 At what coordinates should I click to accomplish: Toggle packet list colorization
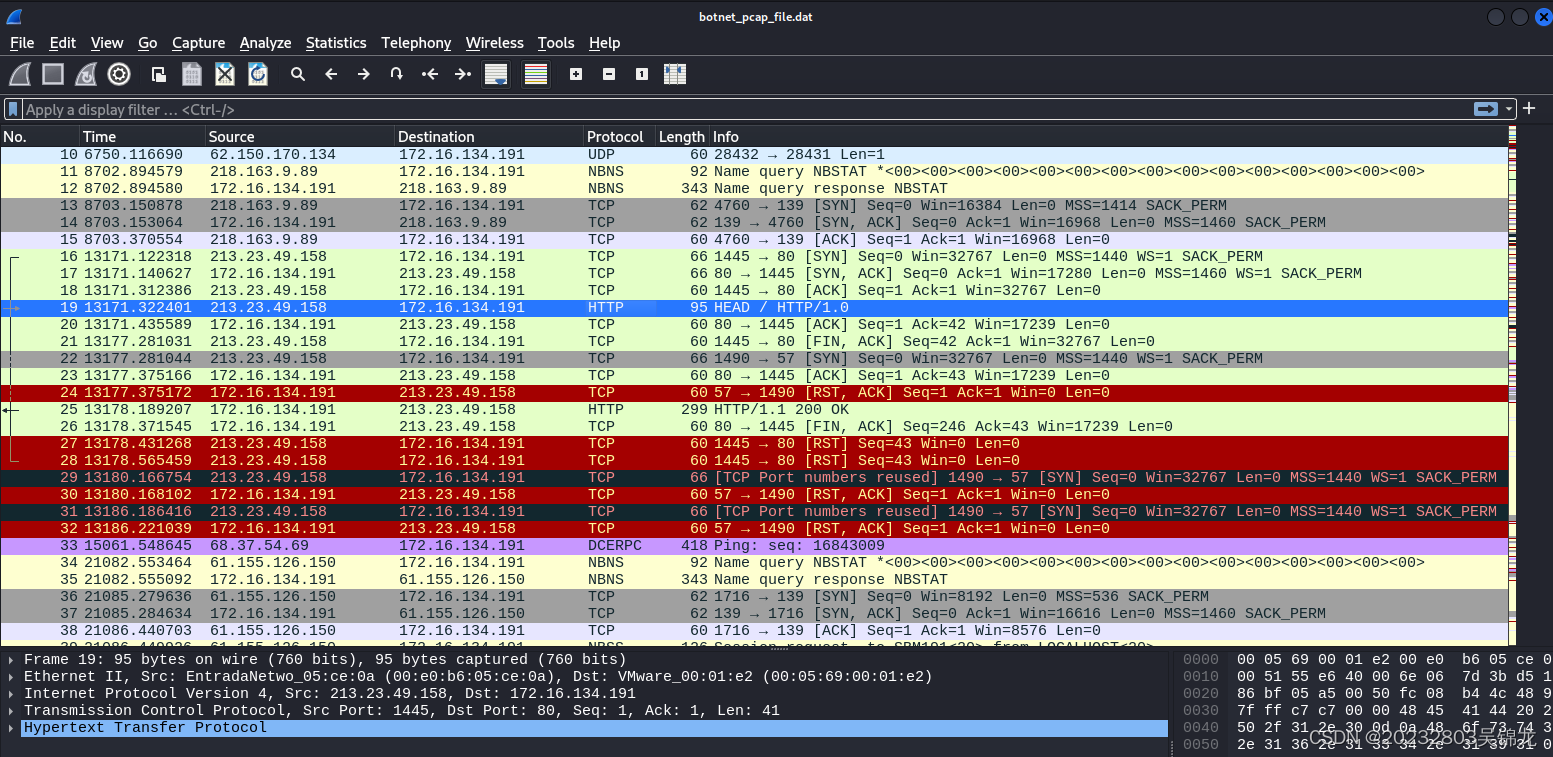pos(536,74)
